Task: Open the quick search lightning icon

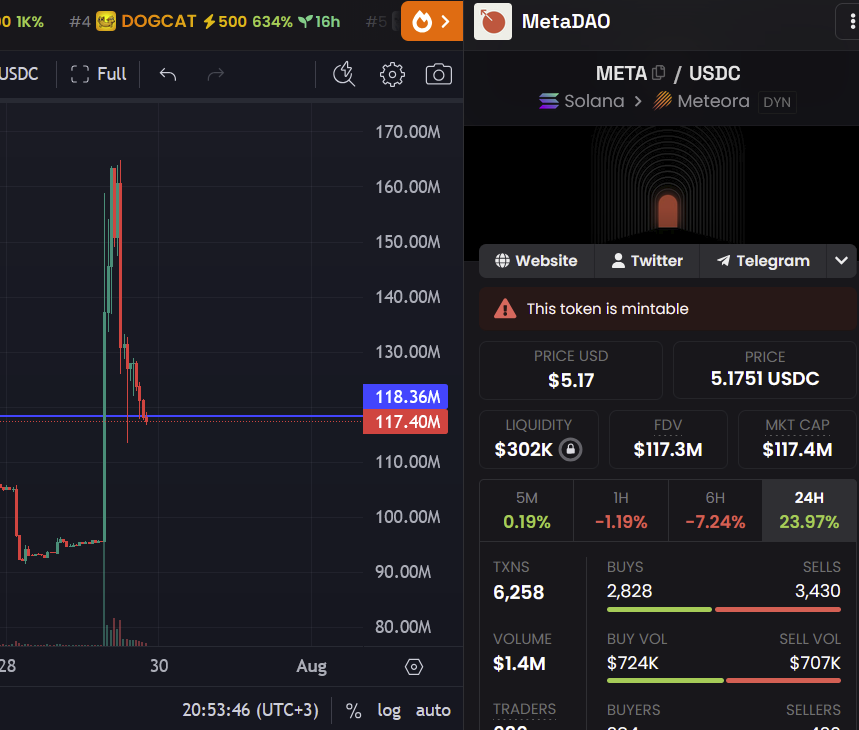Action: tap(344, 74)
